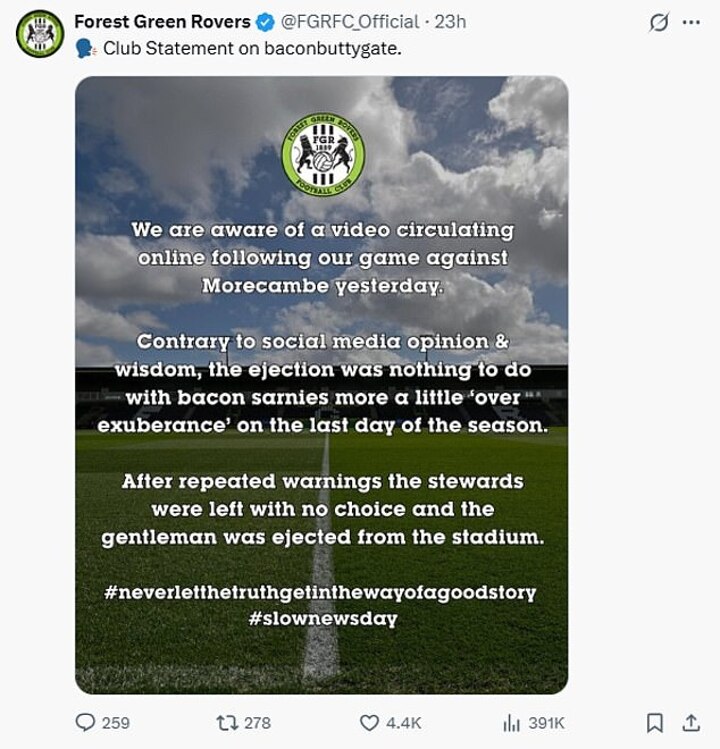The height and width of the screenshot is (749, 720).
Task: Bookmark this Forest Green Rovers post
Action: pos(654,722)
